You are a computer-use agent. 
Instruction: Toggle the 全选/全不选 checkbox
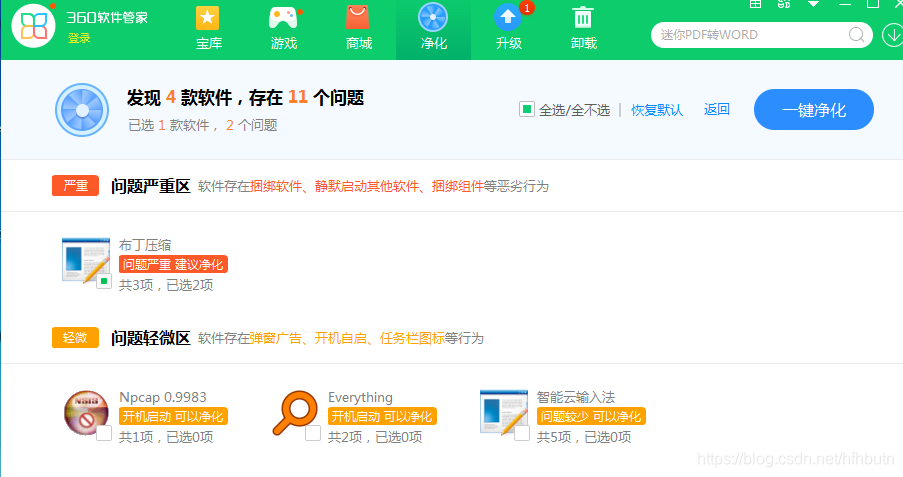coord(526,109)
